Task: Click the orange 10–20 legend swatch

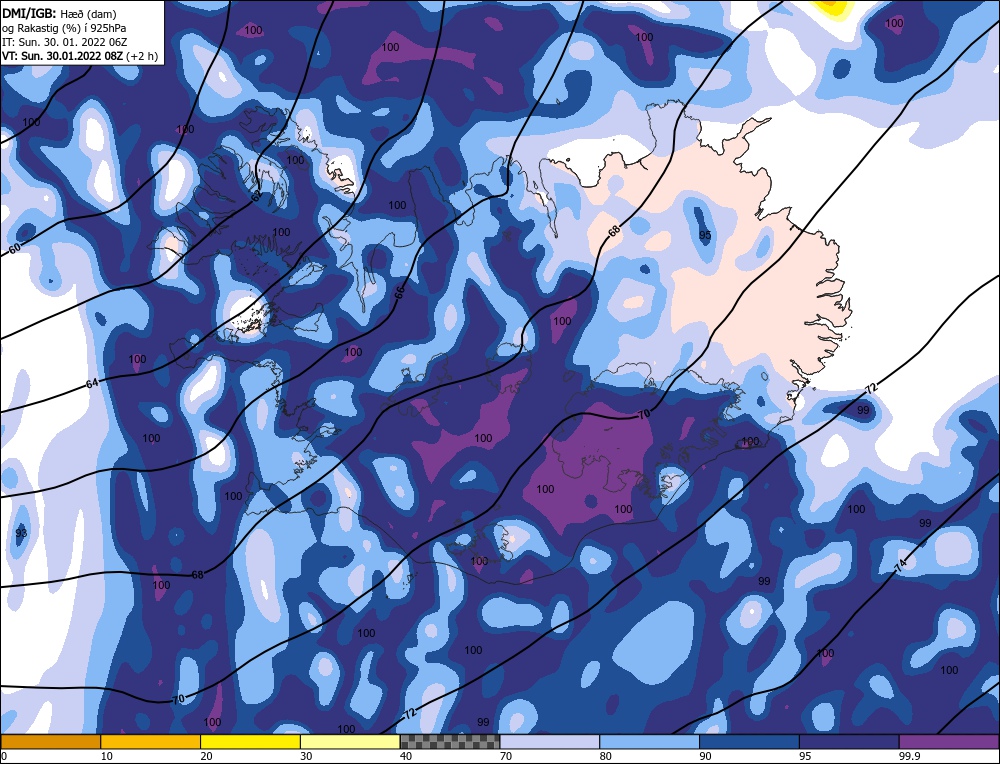Action: click(151, 742)
